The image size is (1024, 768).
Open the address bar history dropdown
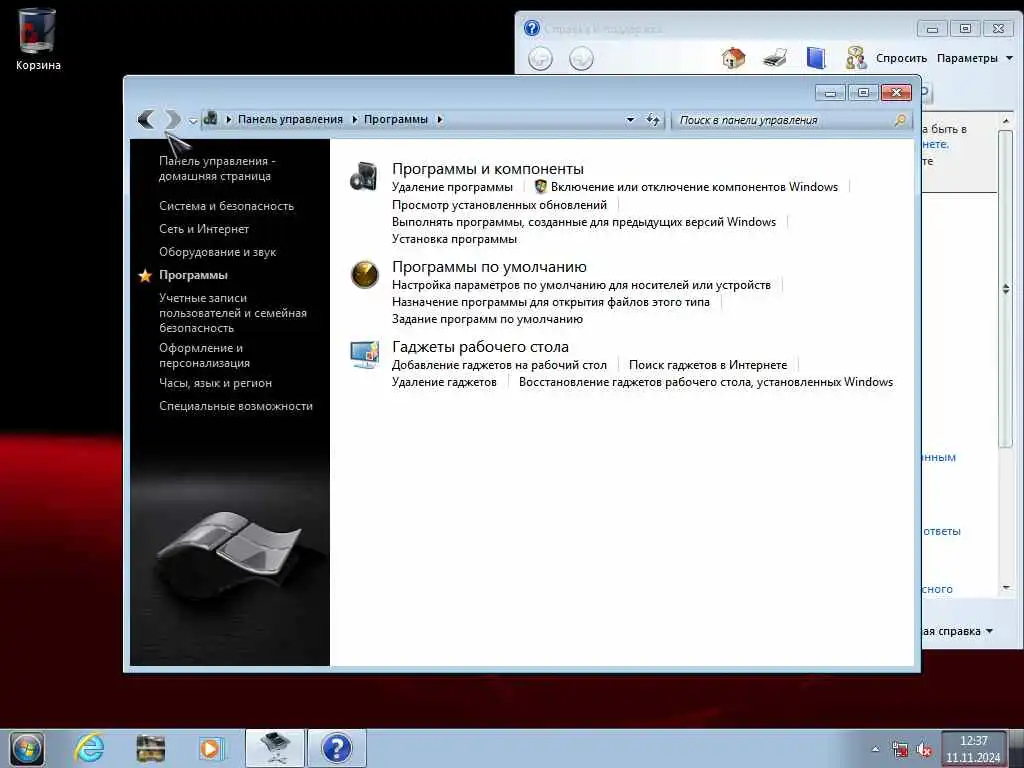click(x=630, y=120)
